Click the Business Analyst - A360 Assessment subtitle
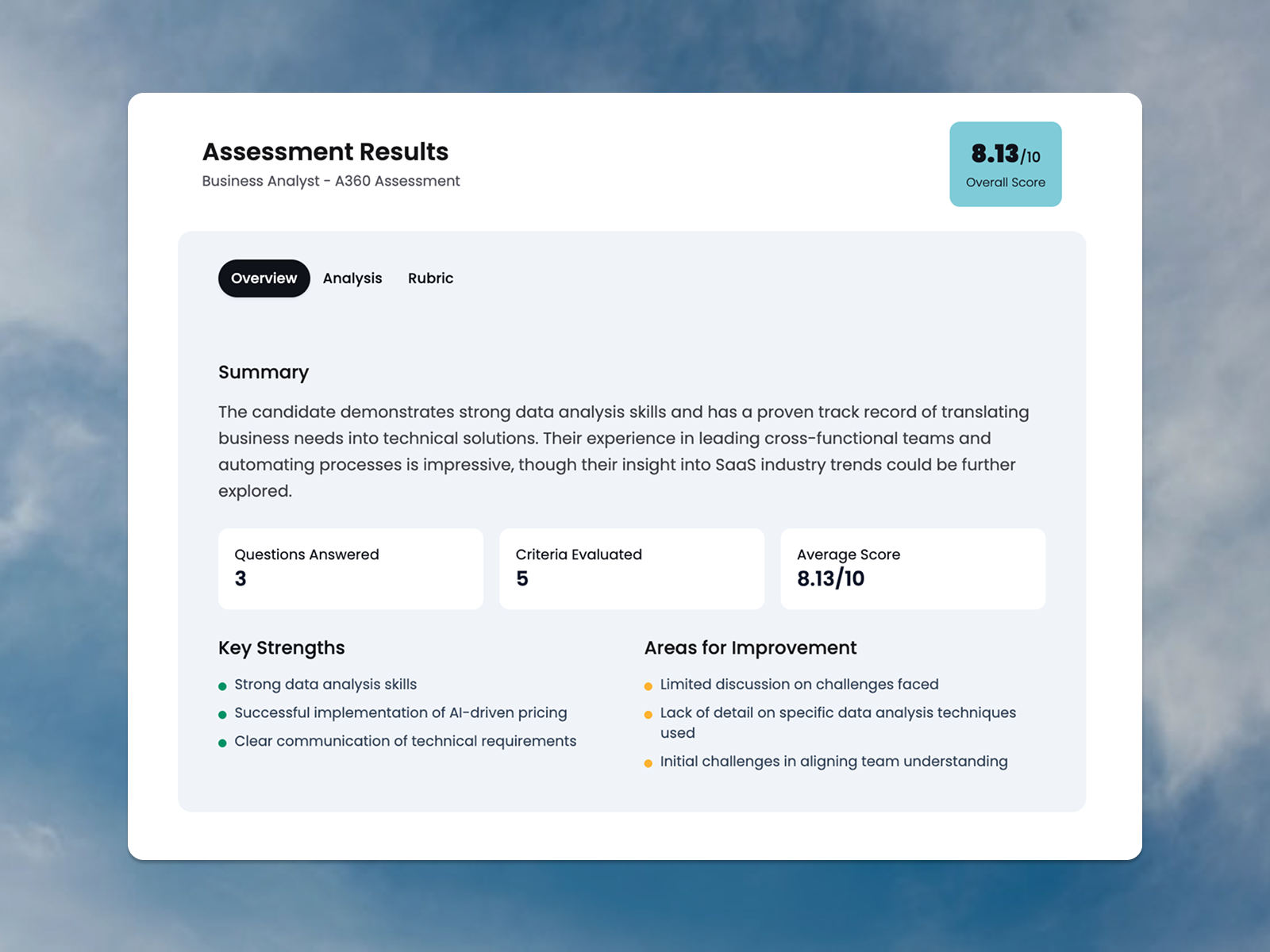Viewport: 1270px width, 952px height. [331, 181]
